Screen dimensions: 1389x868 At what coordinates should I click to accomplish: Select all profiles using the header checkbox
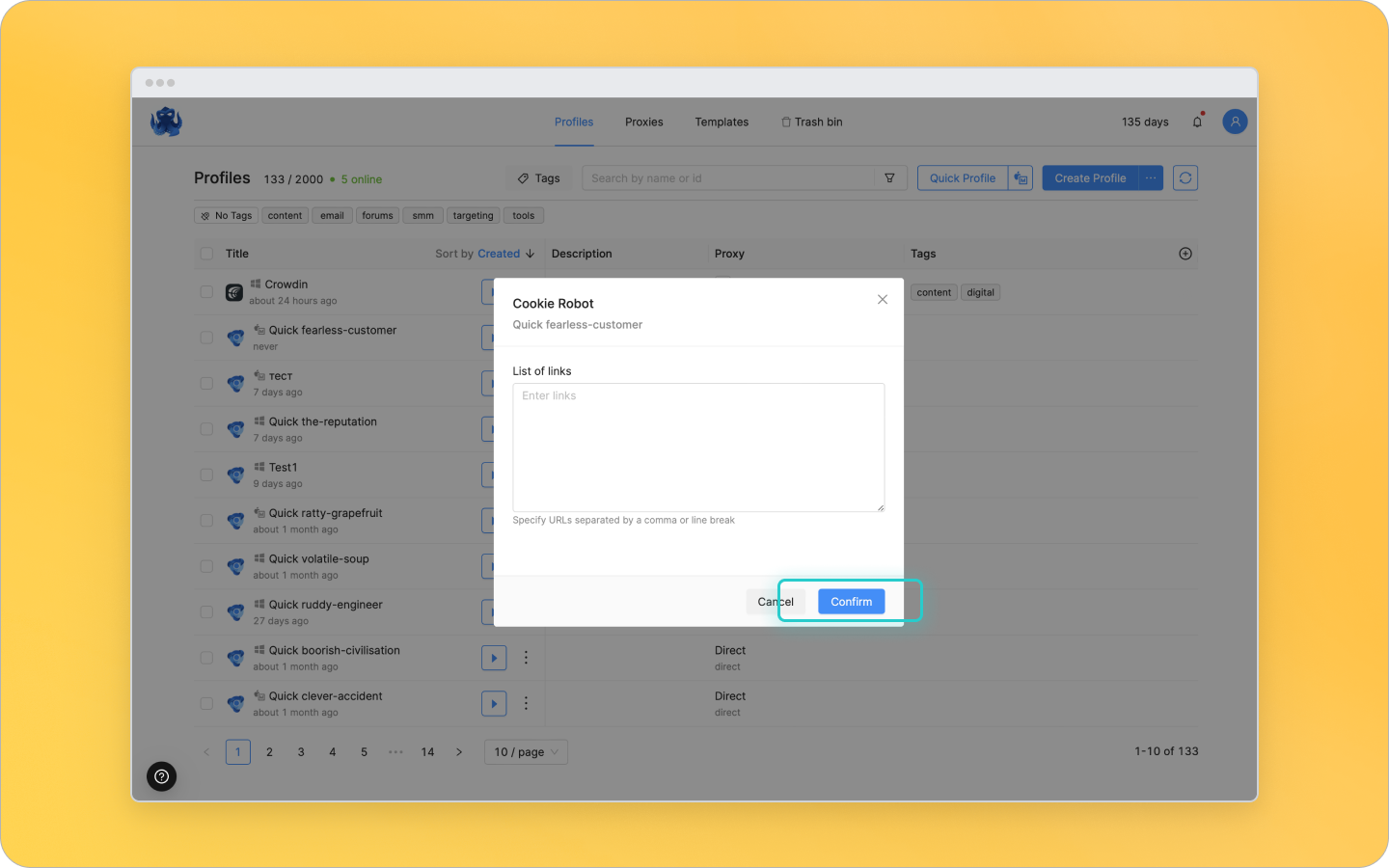[x=206, y=253]
